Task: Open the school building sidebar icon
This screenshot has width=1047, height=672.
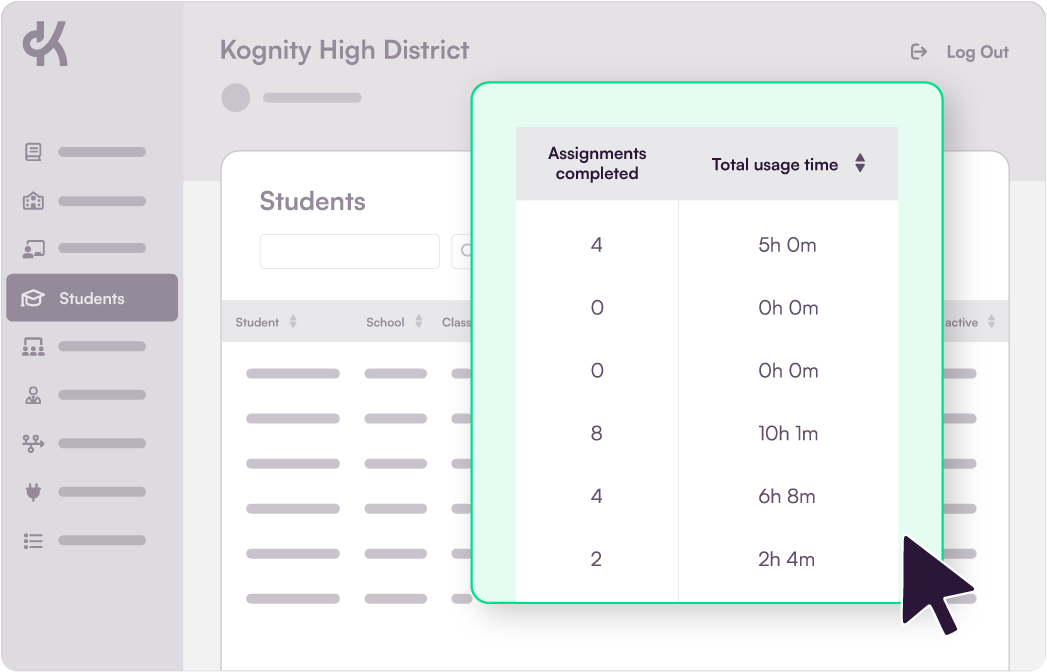Action: [x=33, y=201]
